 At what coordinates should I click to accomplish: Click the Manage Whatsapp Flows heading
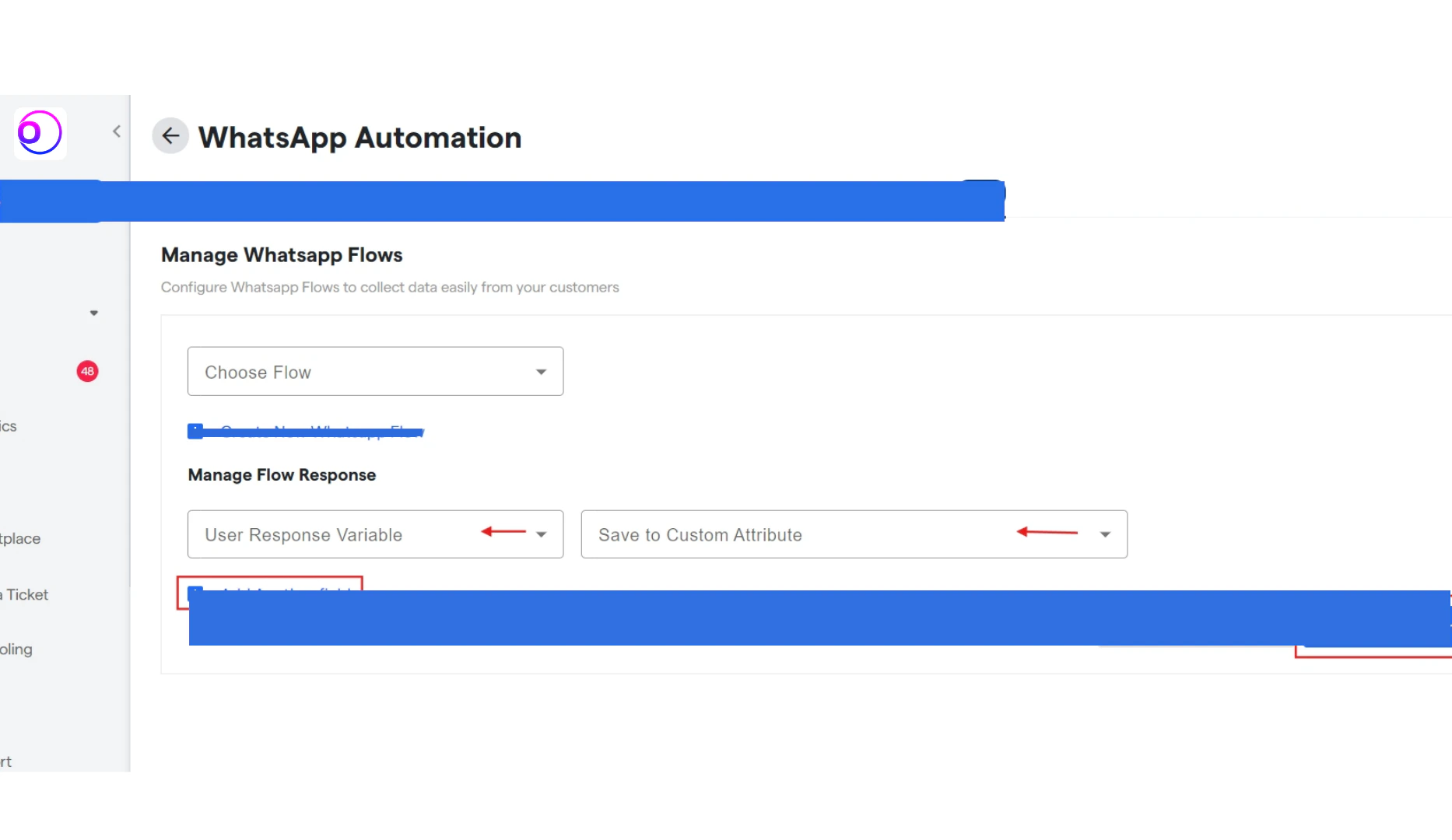(x=282, y=255)
